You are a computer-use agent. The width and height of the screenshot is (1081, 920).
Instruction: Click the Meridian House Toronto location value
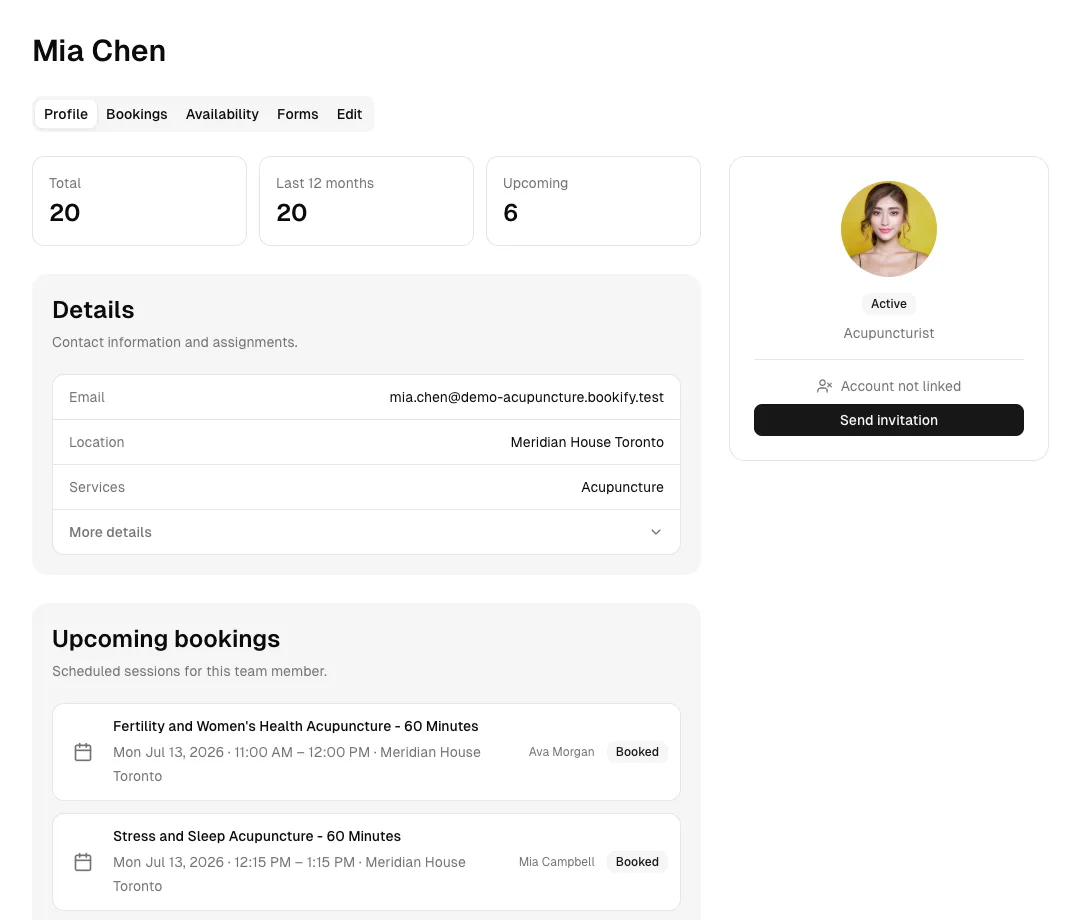[x=587, y=442]
